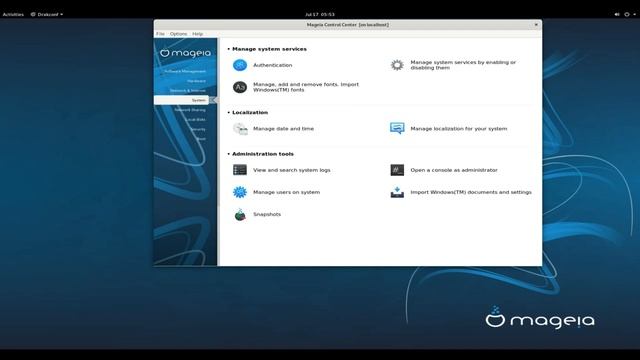
Task: Click the Mageia logo in sidebar
Action: [x=186, y=53]
